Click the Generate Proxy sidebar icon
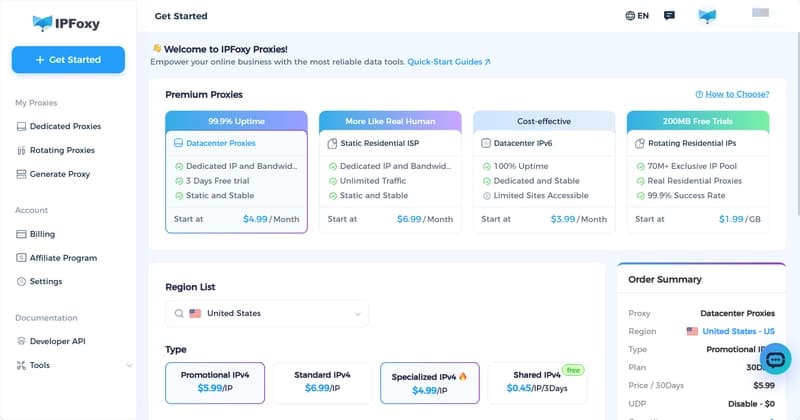 (x=21, y=174)
